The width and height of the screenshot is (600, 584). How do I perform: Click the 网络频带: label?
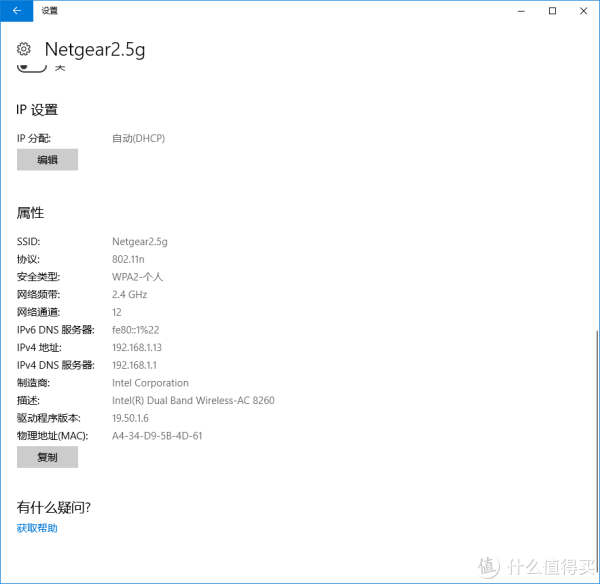point(38,295)
